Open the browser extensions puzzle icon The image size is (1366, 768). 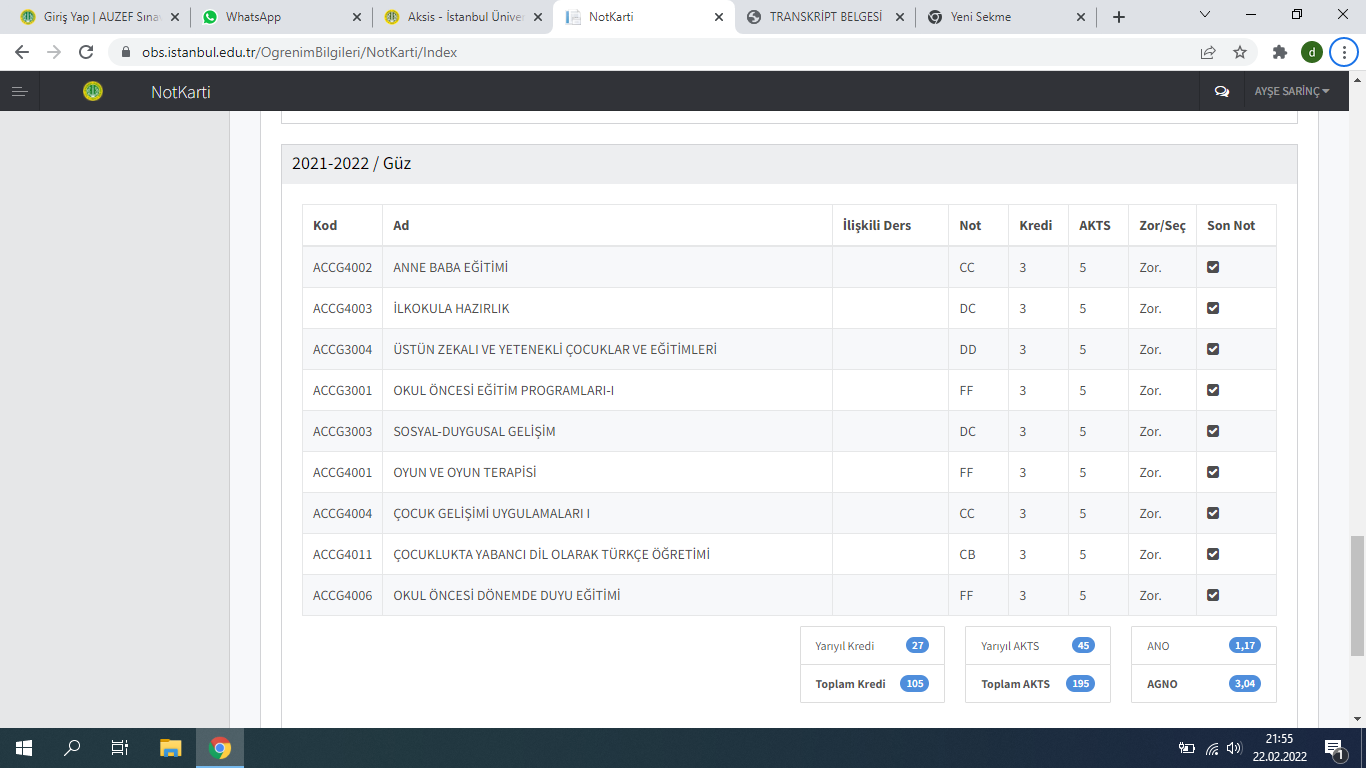click(x=1279, y=52)
